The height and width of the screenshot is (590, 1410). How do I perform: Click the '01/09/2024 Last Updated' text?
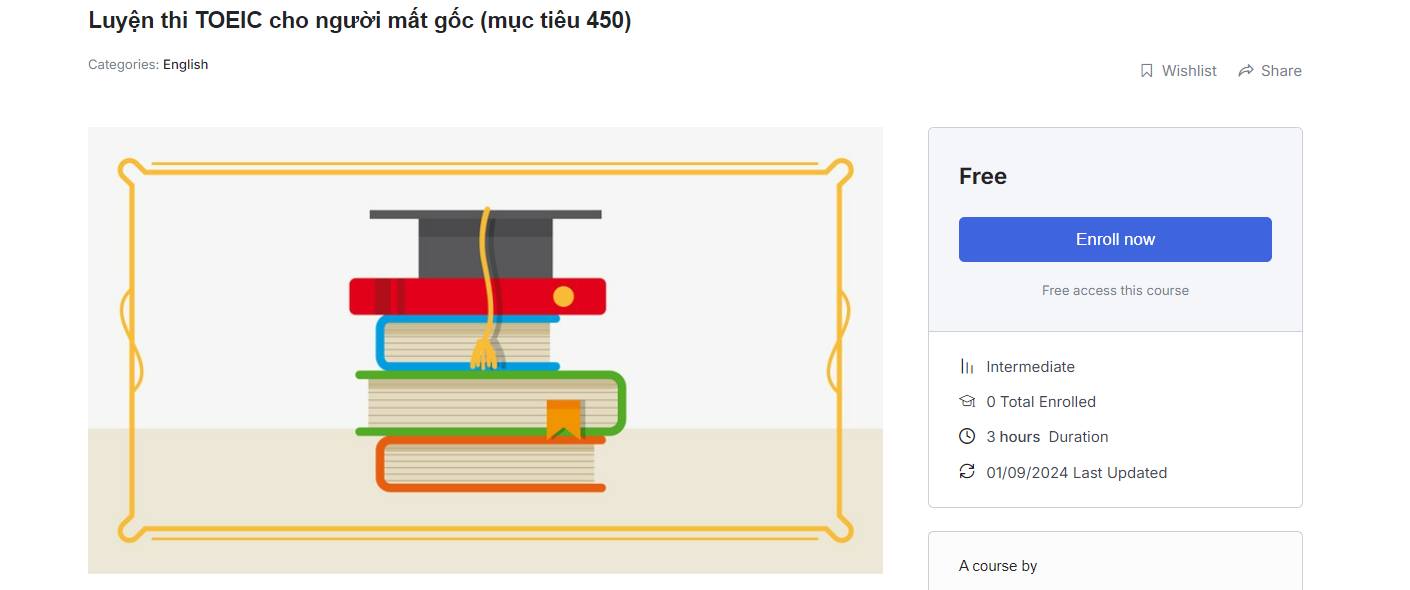(1076, 472)
